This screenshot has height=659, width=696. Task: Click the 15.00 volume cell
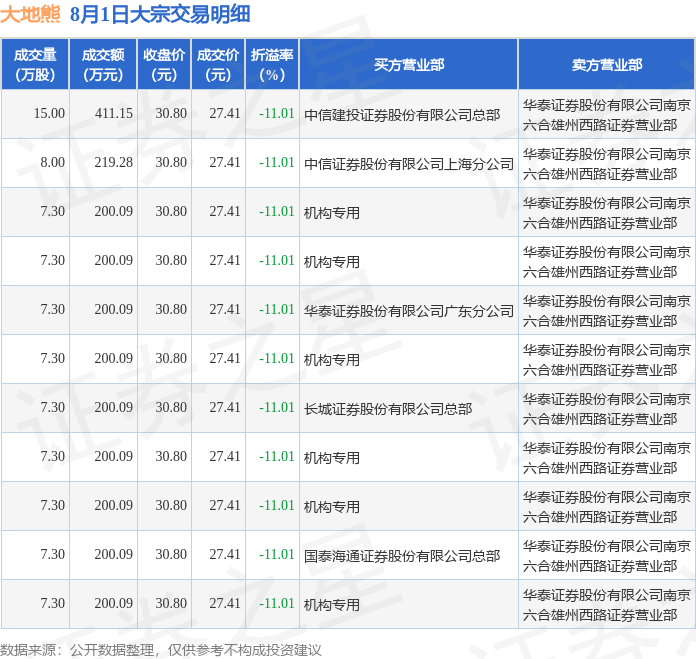(x=49, y=114)
